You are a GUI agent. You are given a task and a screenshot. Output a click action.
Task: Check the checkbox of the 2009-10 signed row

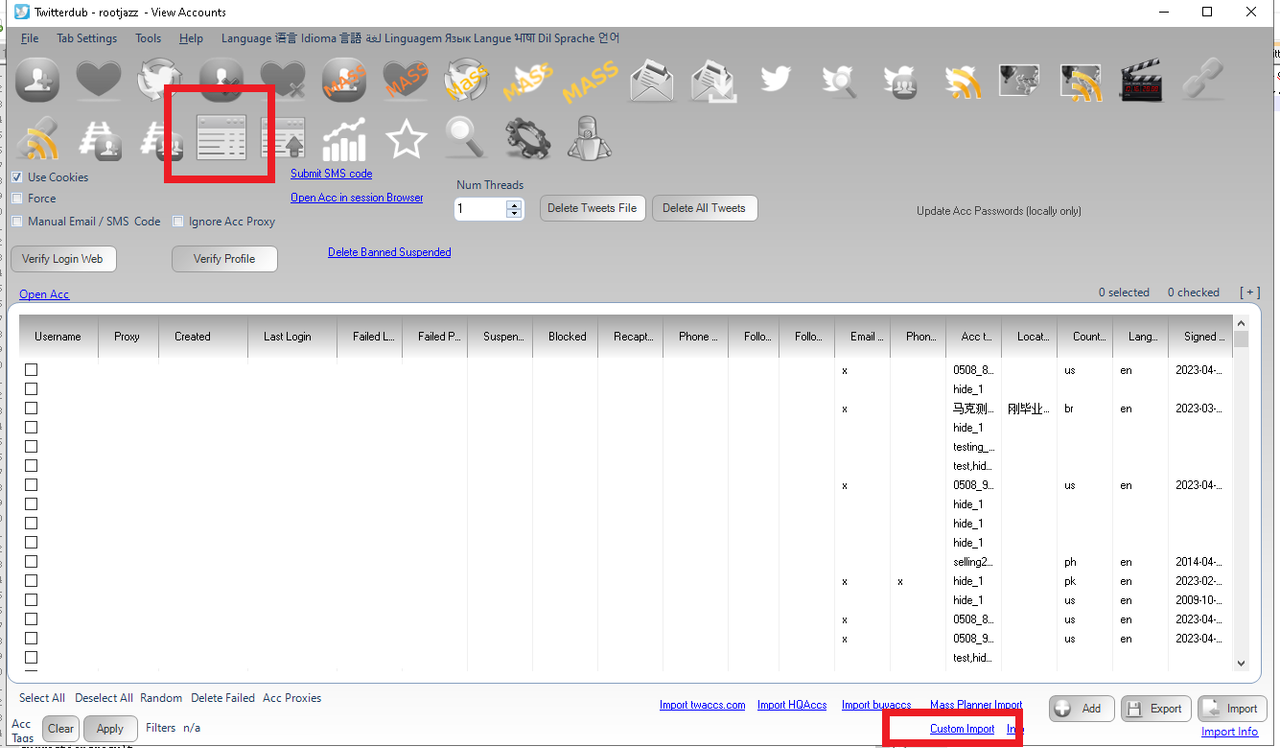31,599
